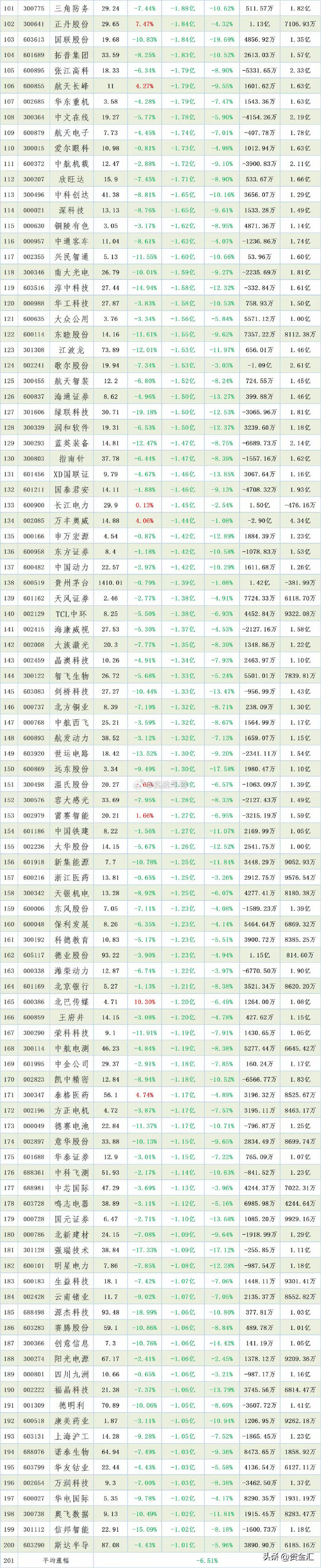The width and height of the screenshot is (321, 1568).
Task: Select stock code 300641 in row 102
Action: (x=33, y=24)
